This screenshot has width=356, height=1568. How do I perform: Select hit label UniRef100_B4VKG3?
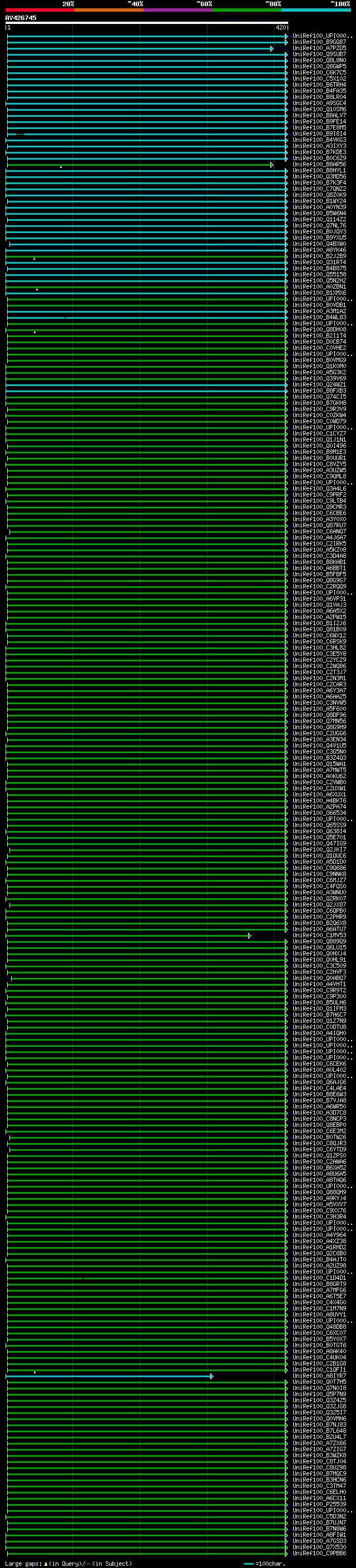pos(319,140)
